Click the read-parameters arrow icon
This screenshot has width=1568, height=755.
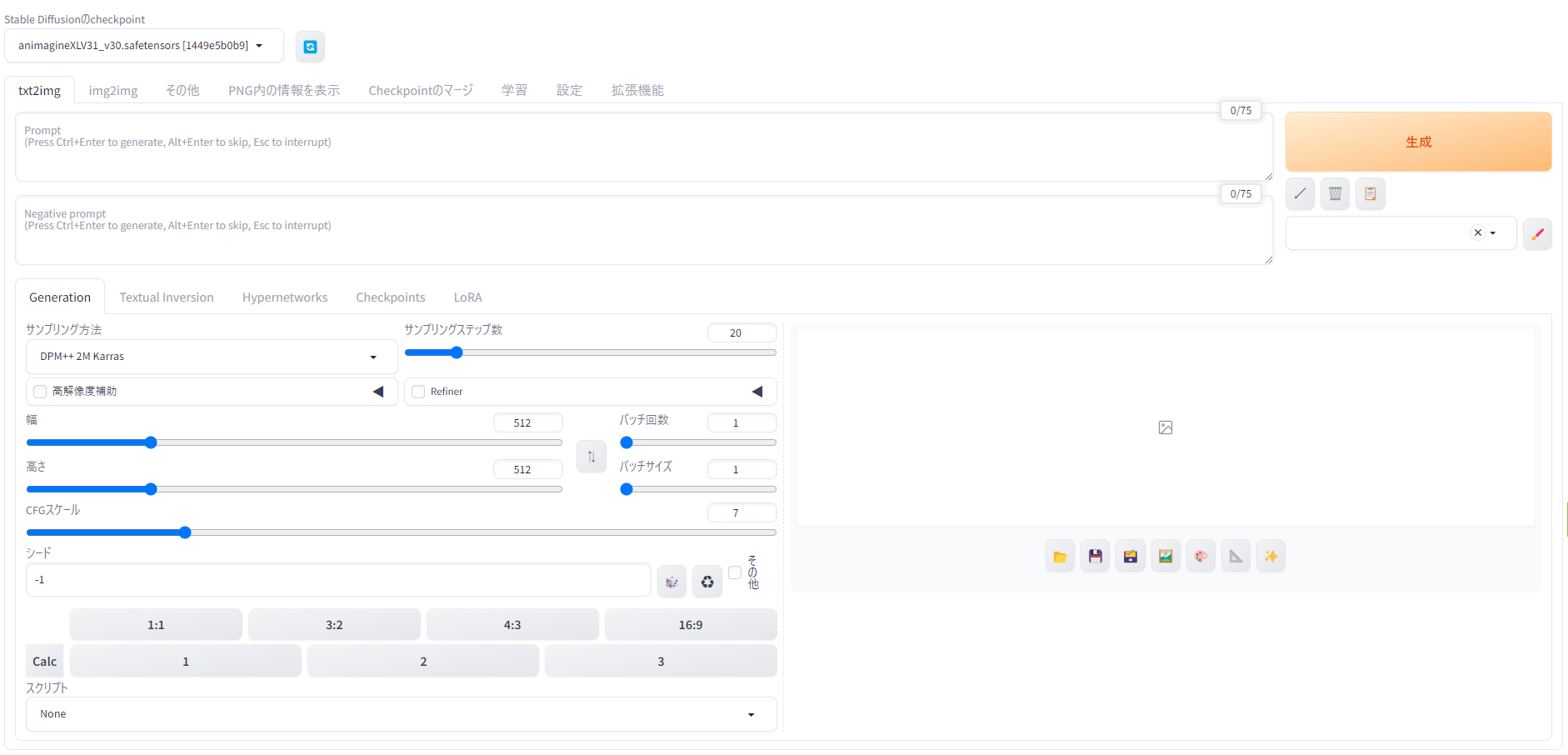coord(1300,193)
